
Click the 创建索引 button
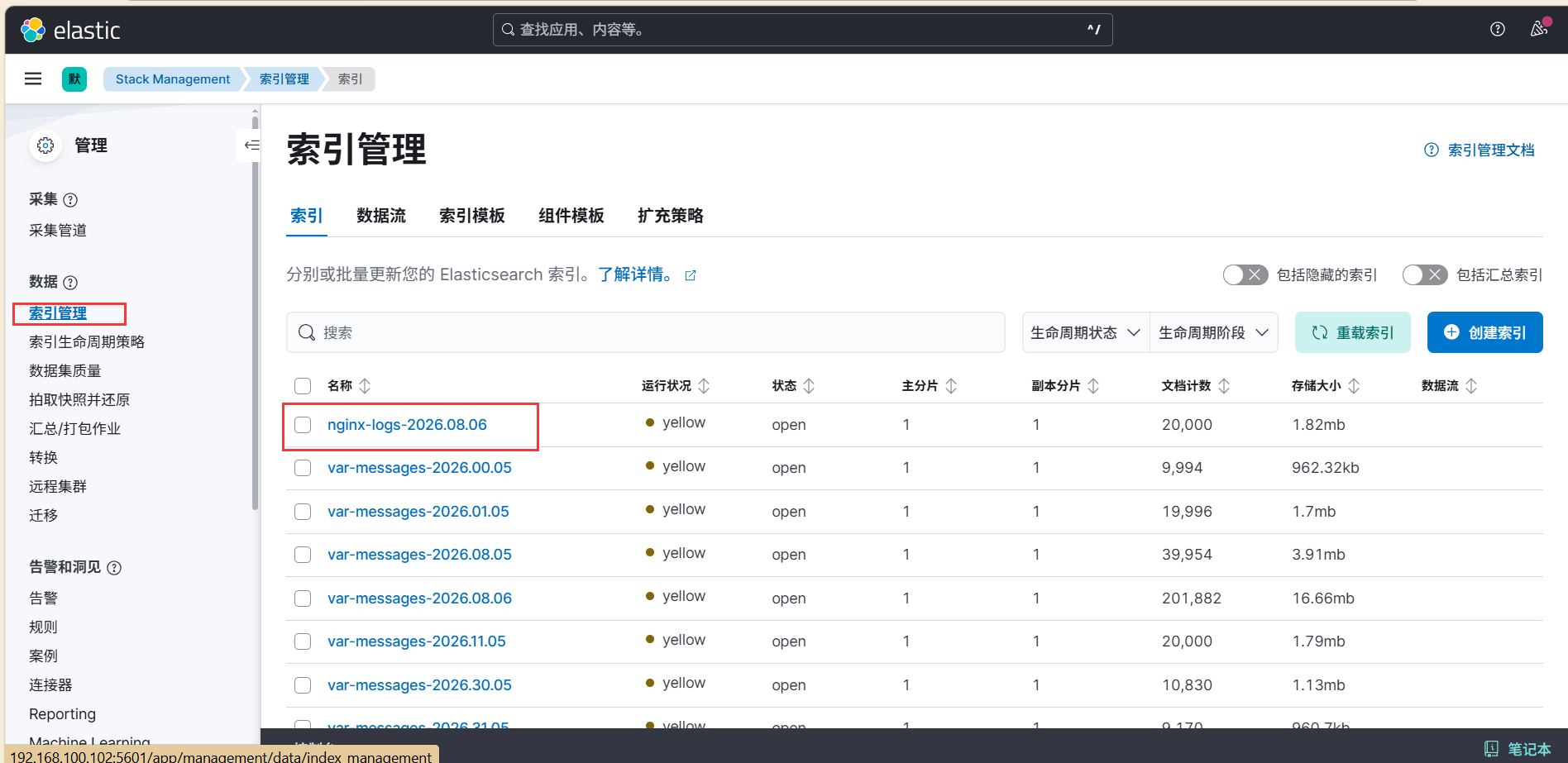[x=1485, y=332]
